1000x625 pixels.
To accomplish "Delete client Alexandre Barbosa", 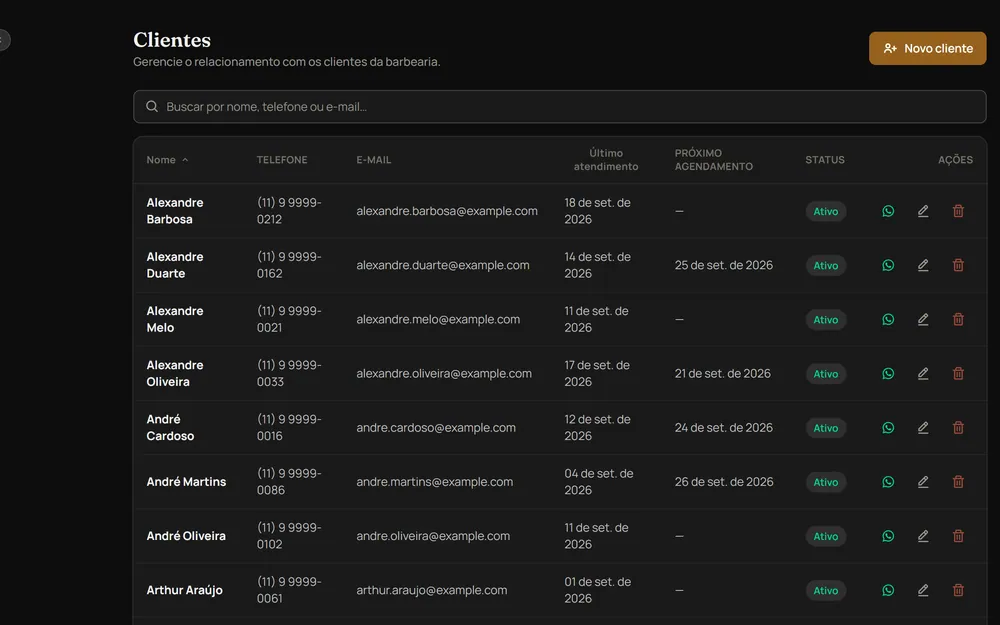I will coord(958,211).
